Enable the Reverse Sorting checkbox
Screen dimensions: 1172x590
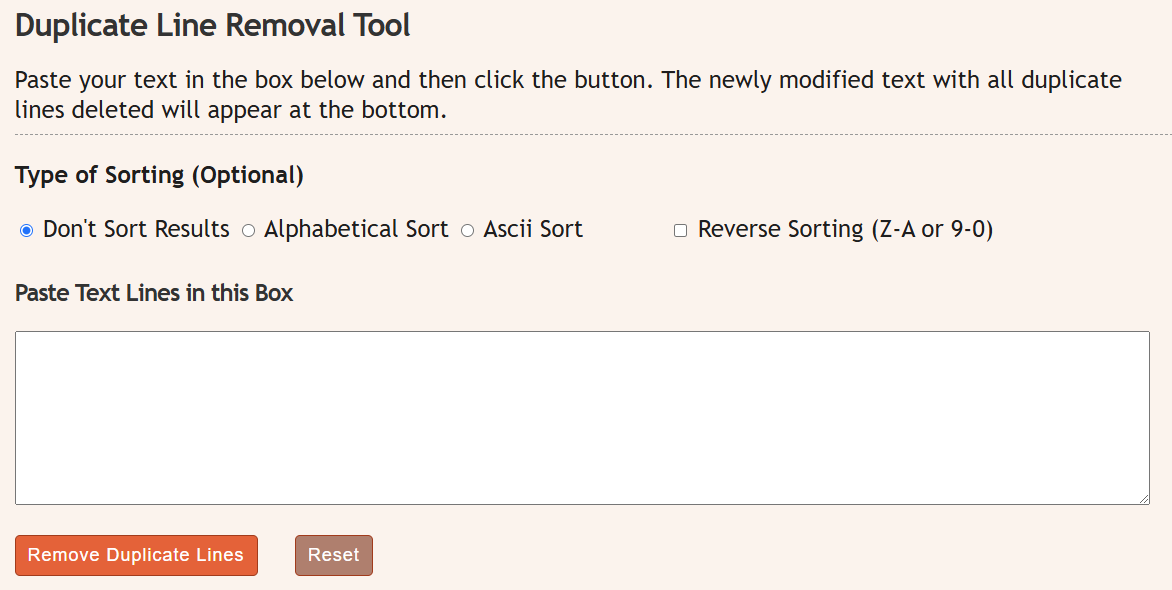681,231
